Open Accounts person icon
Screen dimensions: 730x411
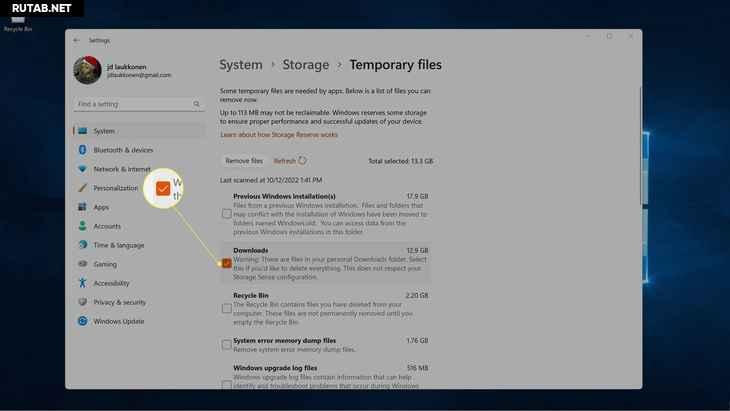coord(83,226)
